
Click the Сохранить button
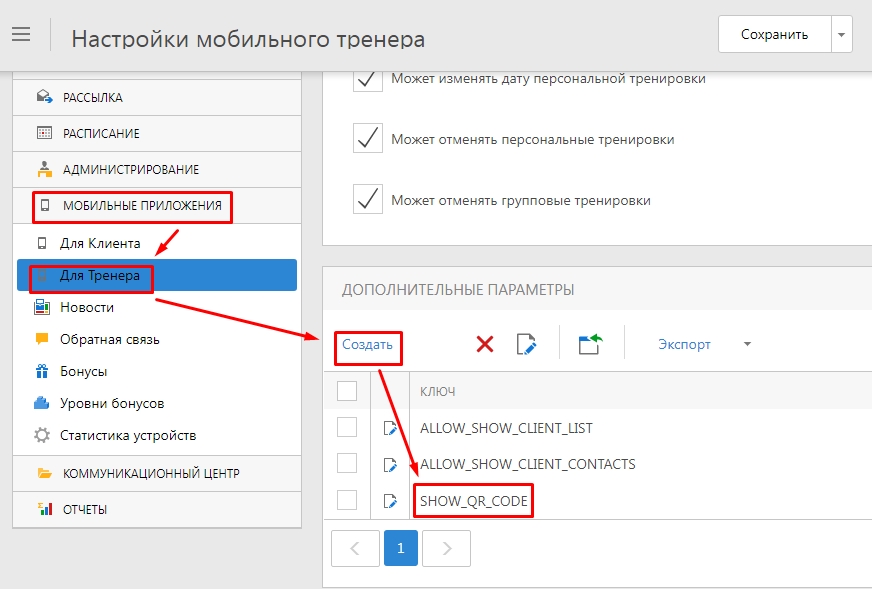(x=775, y=34)
